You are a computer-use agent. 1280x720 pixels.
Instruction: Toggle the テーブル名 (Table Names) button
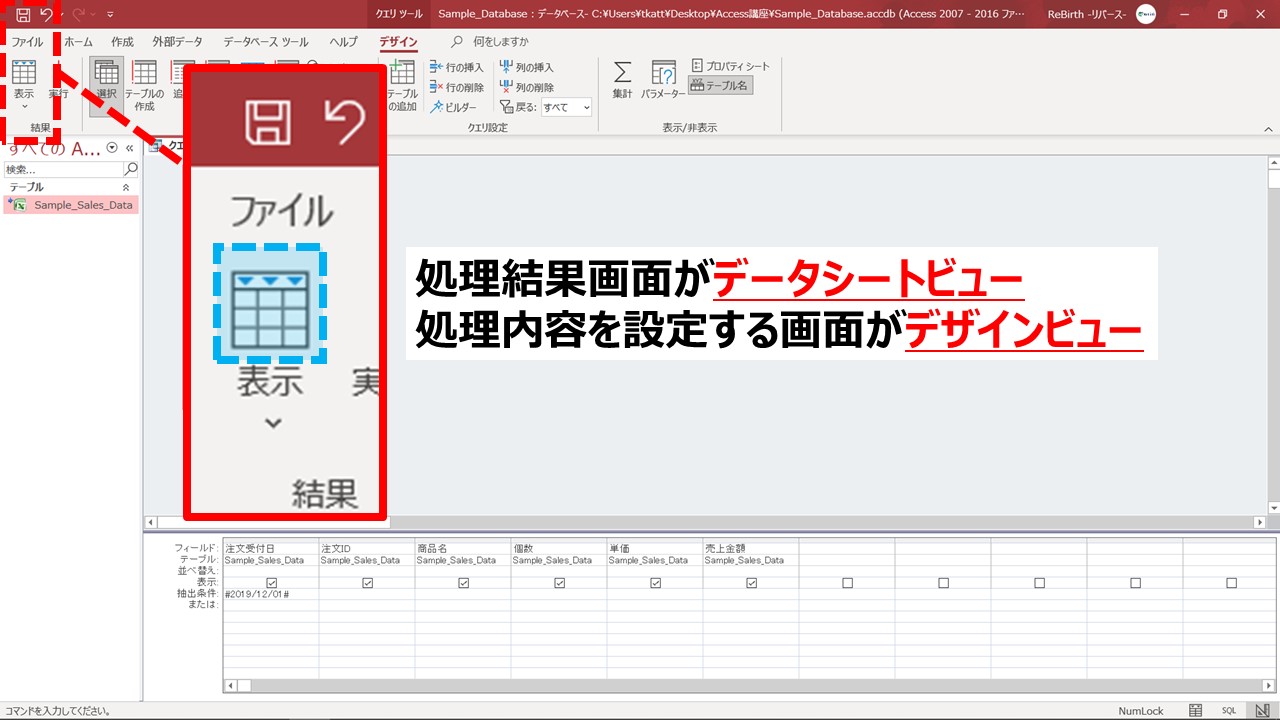point(720,86)
